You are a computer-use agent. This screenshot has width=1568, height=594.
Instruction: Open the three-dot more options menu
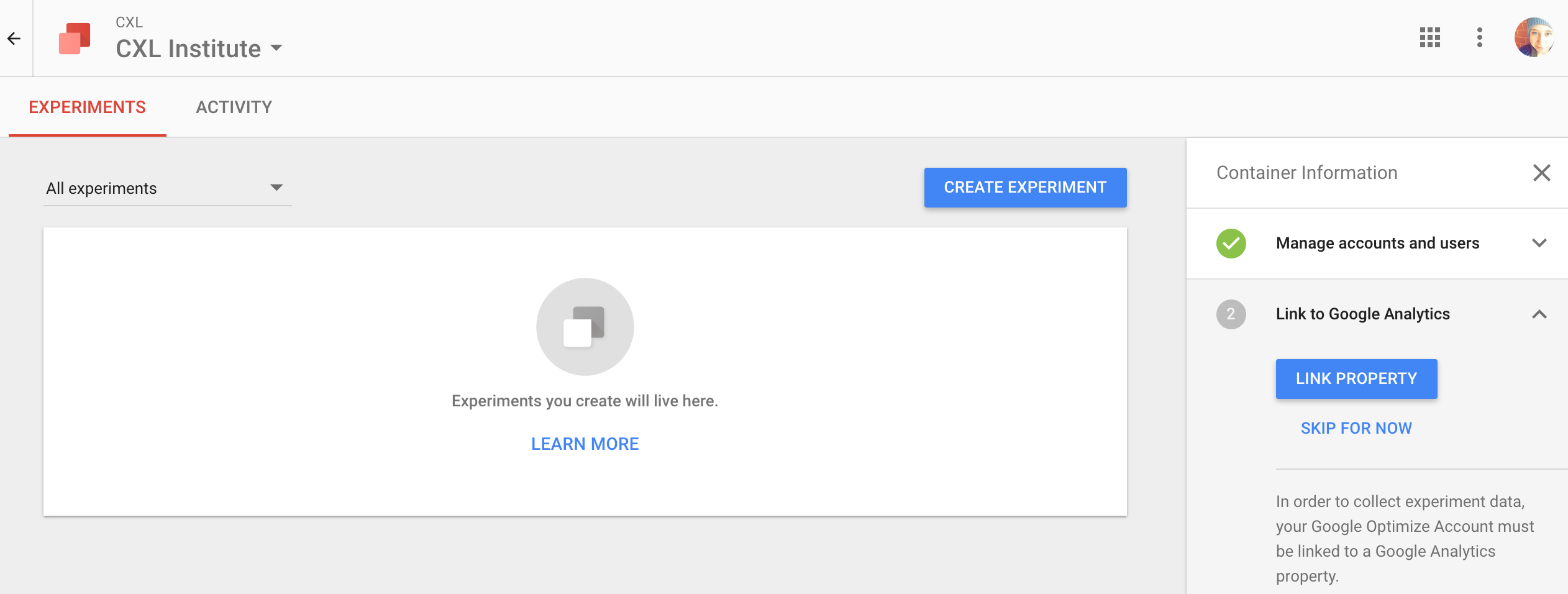click(1479, 38)
